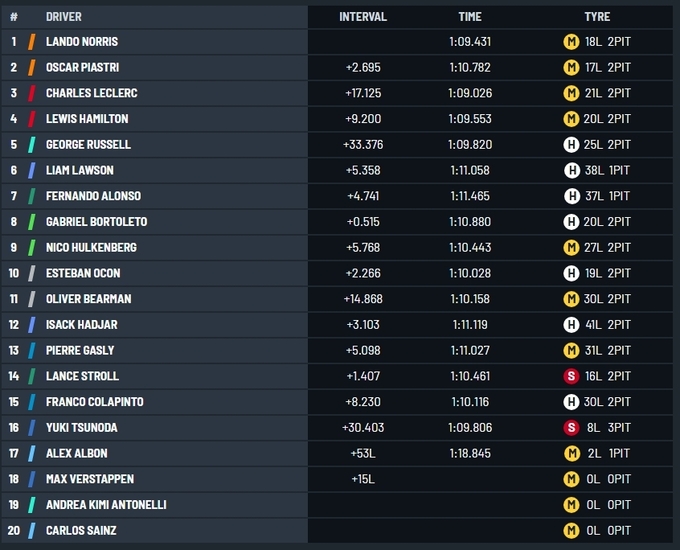Click the medium tyre icon in Lando Norris's row
Screen dimensions: 680x550
click(571, 42)
